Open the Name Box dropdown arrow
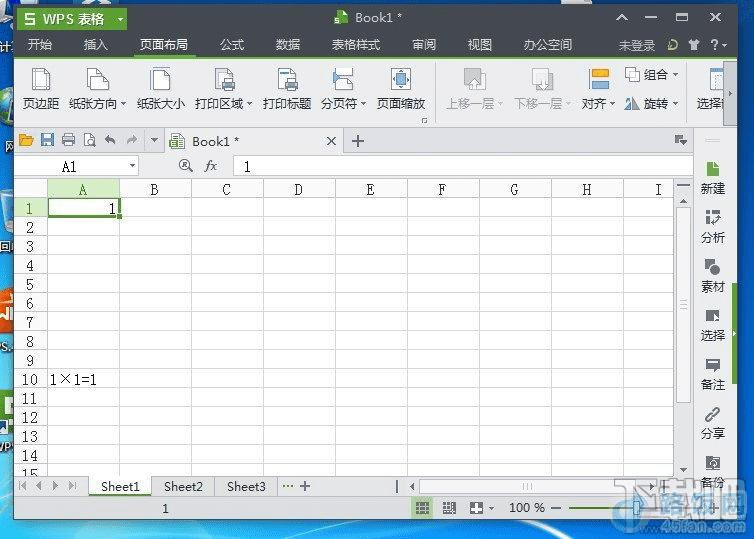 tap(132, 166)
